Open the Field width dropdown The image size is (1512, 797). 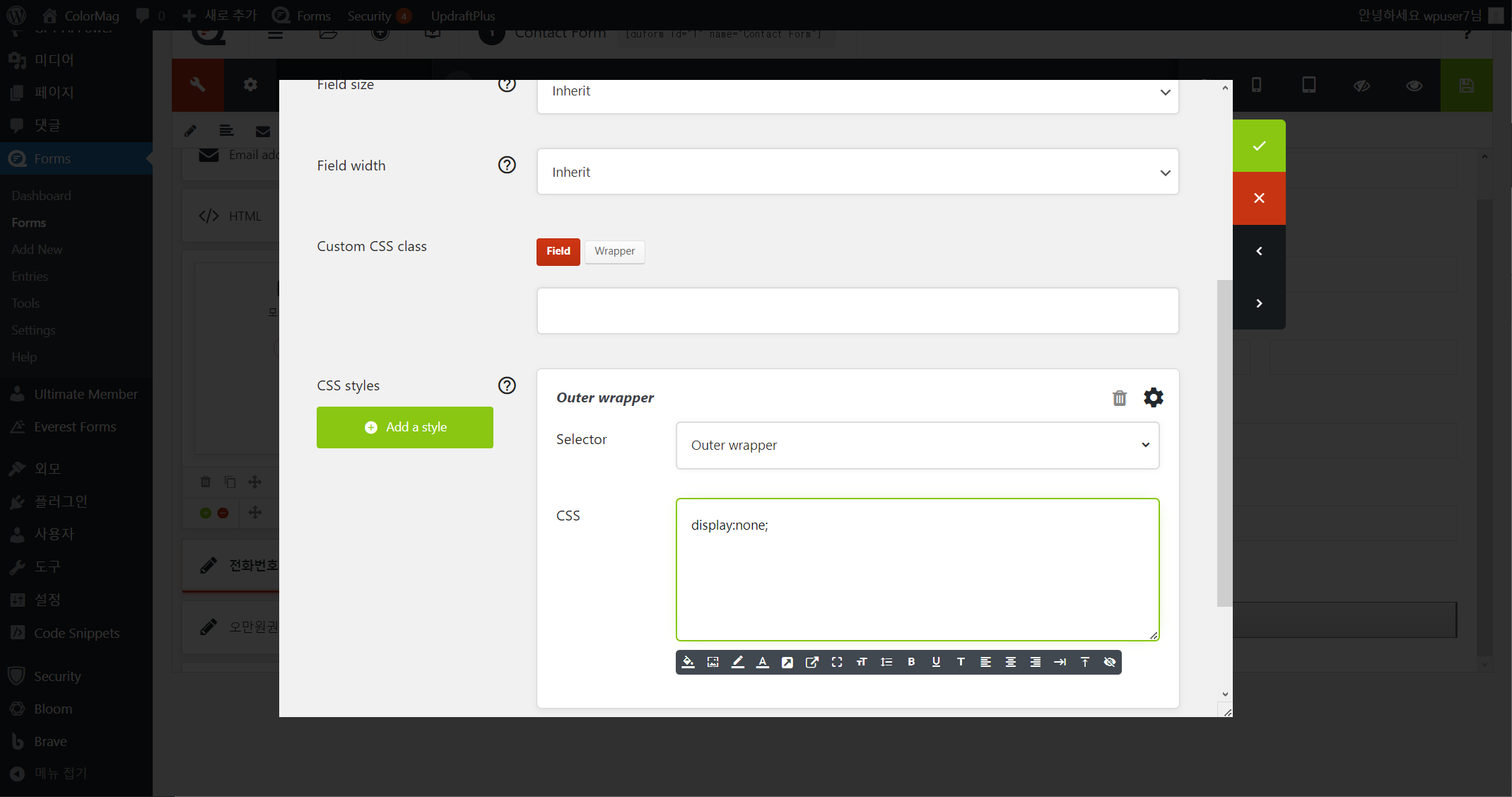857,172
